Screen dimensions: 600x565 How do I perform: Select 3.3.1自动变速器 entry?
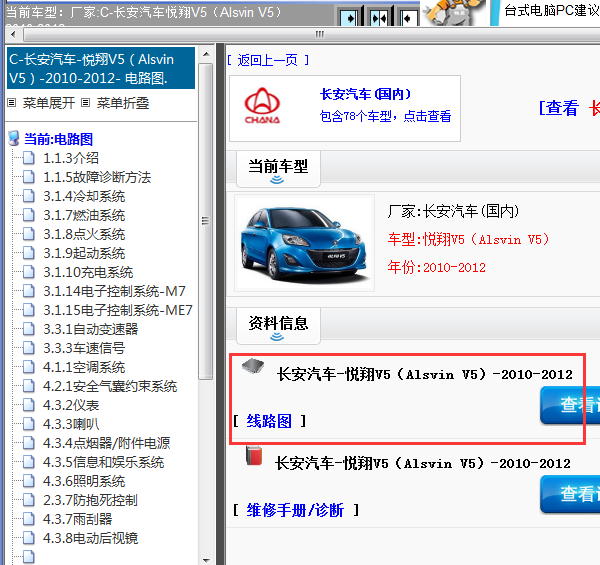90,329
